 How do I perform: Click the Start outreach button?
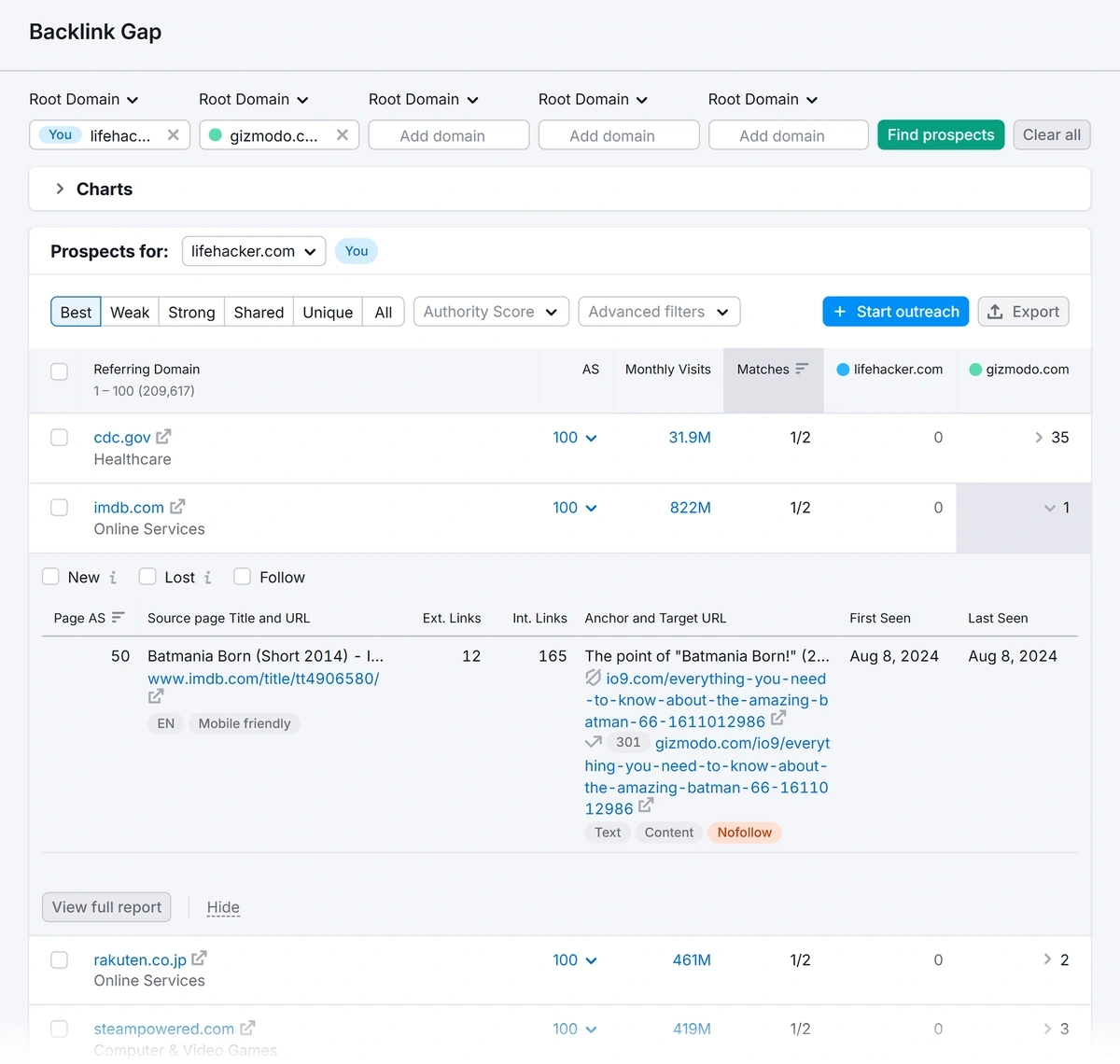tap(896, 312)
